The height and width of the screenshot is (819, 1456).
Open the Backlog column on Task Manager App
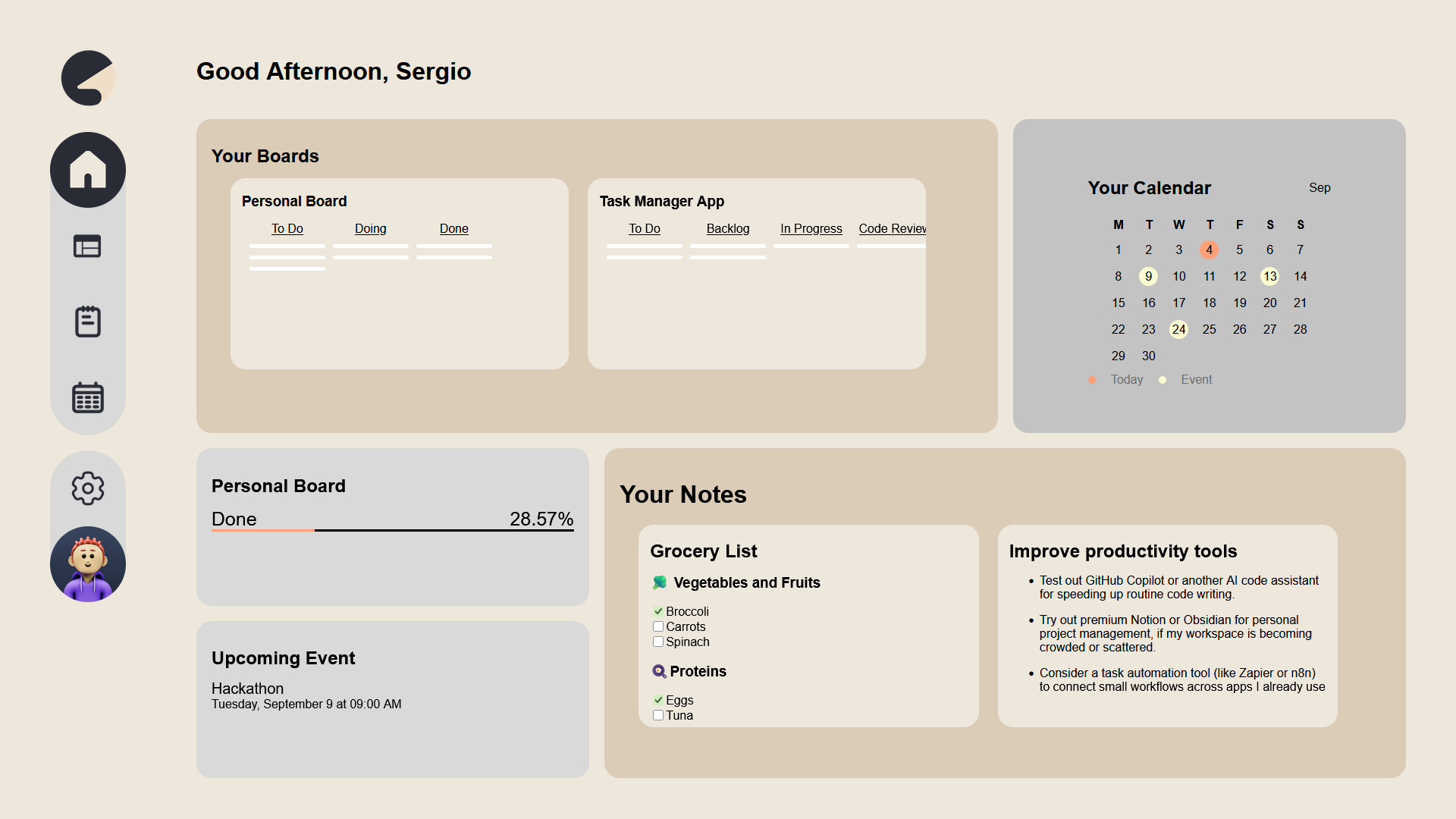[728, 228]
